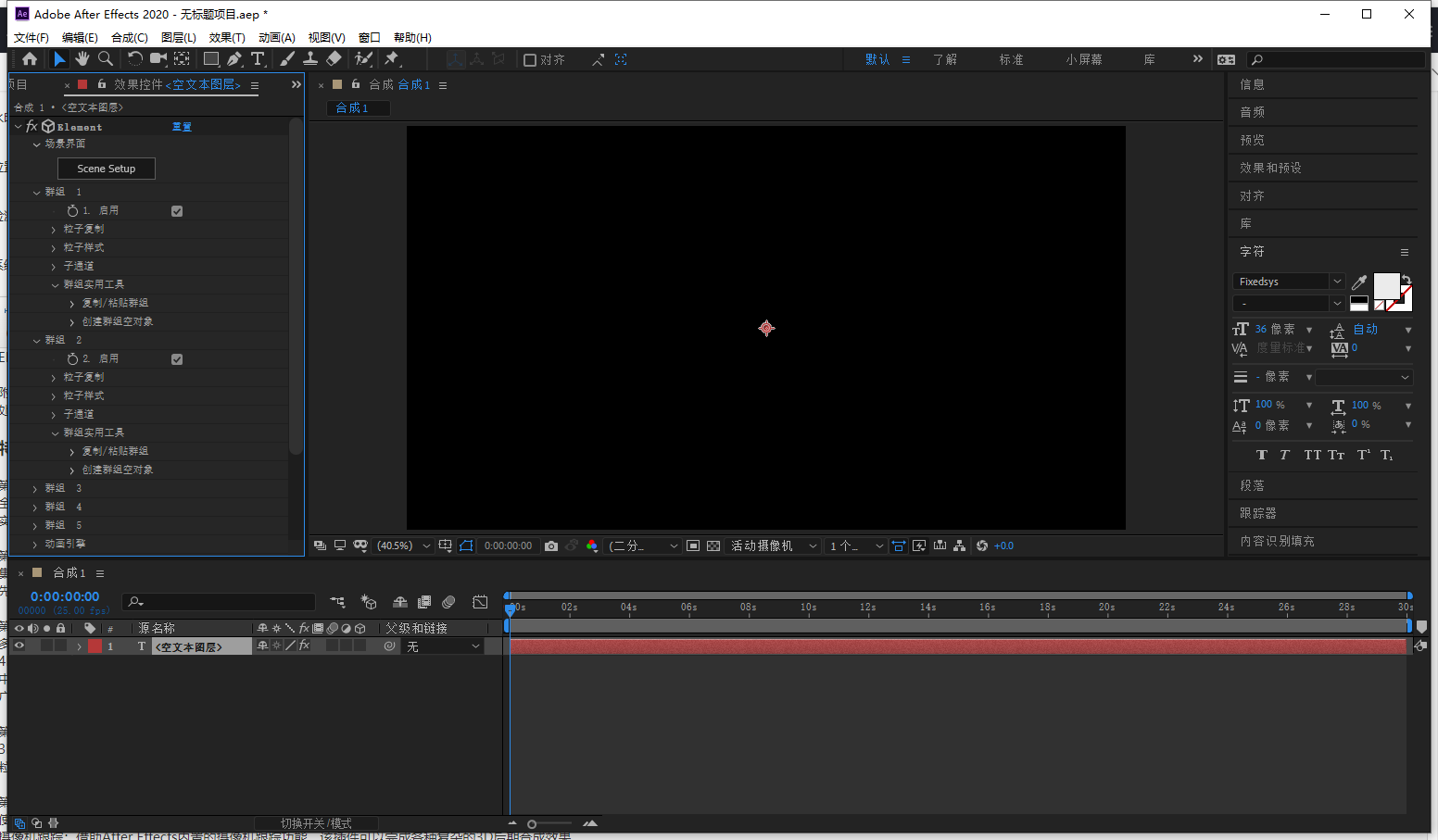The height and width of the screenshot is (840, 1438).
Task: Open the resolution (二分.. dropdown
Action: tap(643, 546)
